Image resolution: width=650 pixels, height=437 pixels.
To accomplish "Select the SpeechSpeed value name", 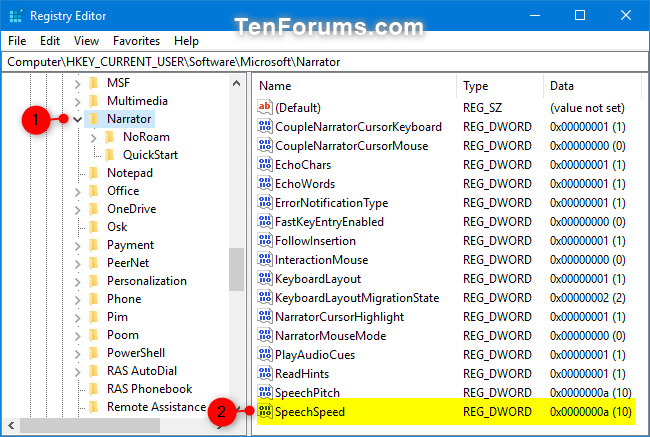I will [x=310, y=412].
